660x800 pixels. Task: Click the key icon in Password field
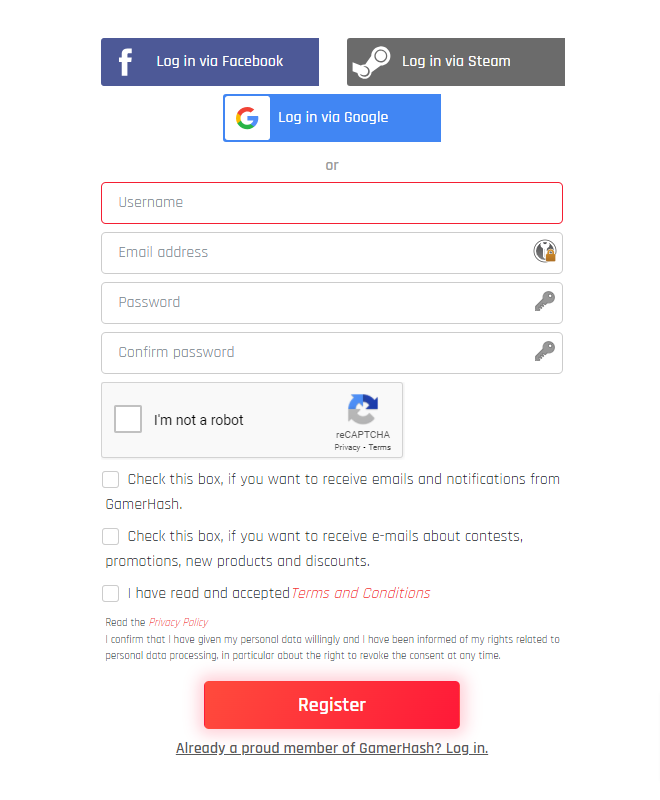tap(545, 302)
